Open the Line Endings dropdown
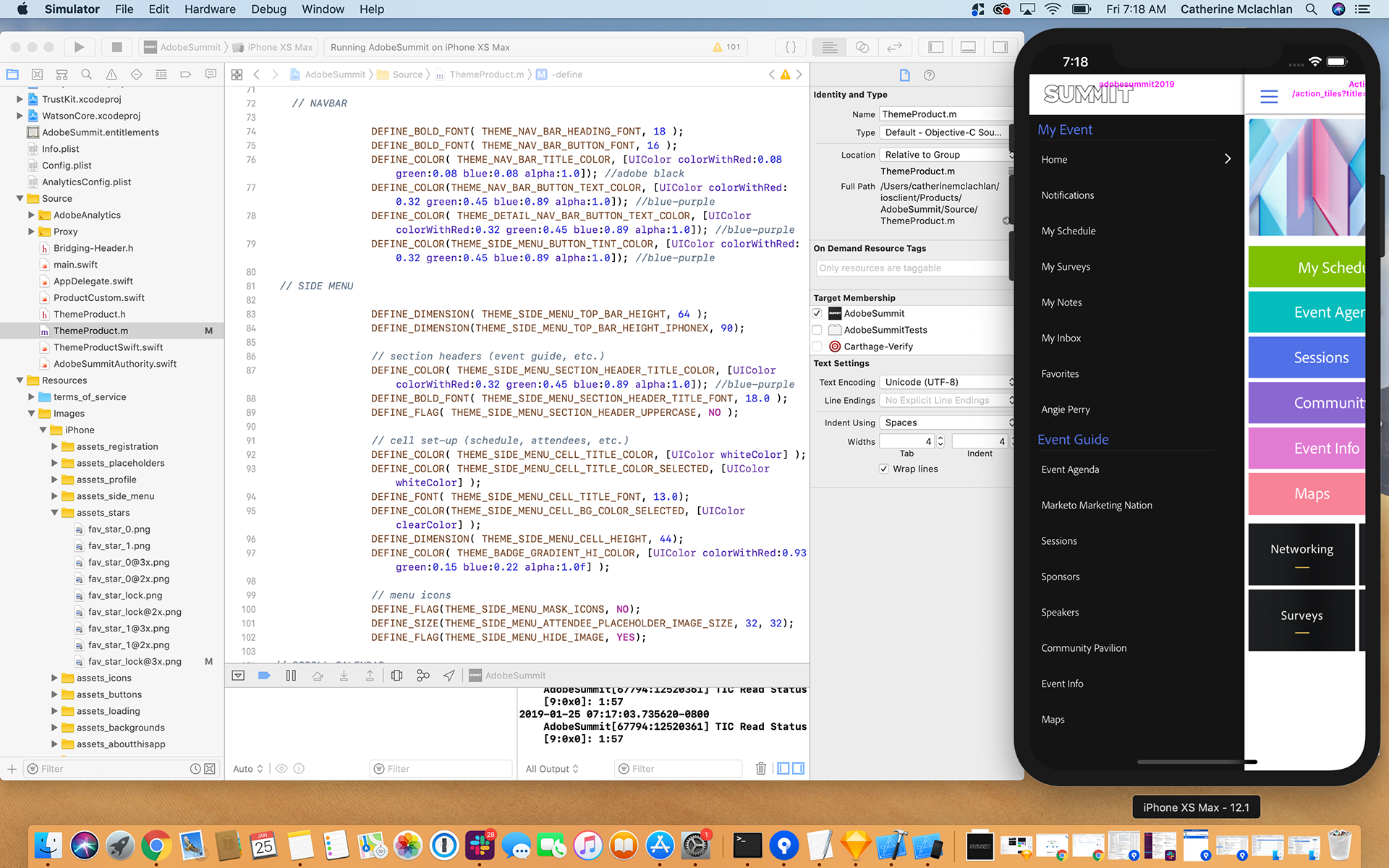 coord(947,400)
